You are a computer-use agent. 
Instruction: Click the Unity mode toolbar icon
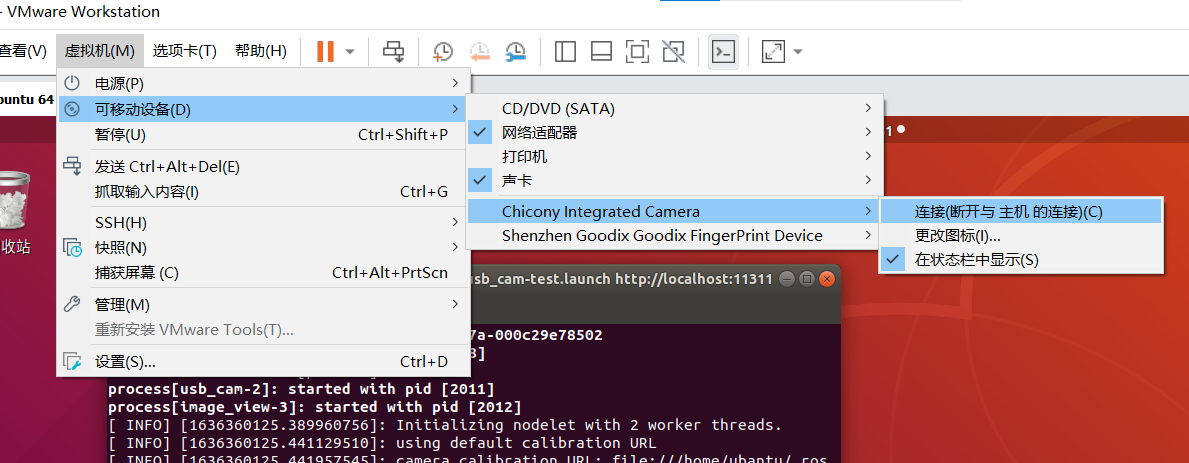673,52
